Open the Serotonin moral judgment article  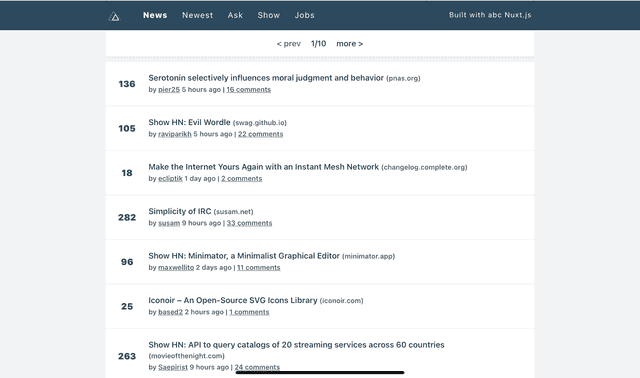[266, 78]
